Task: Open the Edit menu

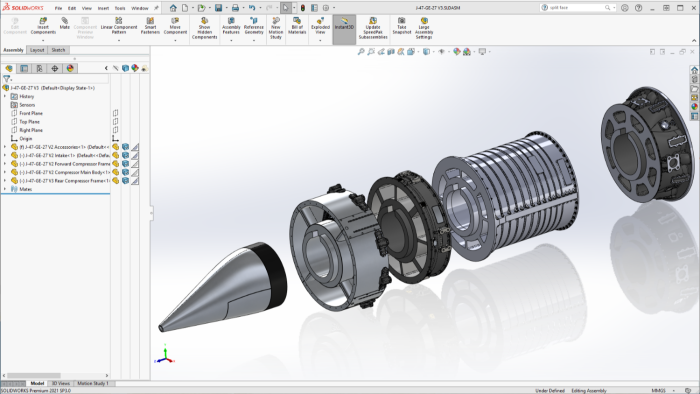Action: point(72,8)
